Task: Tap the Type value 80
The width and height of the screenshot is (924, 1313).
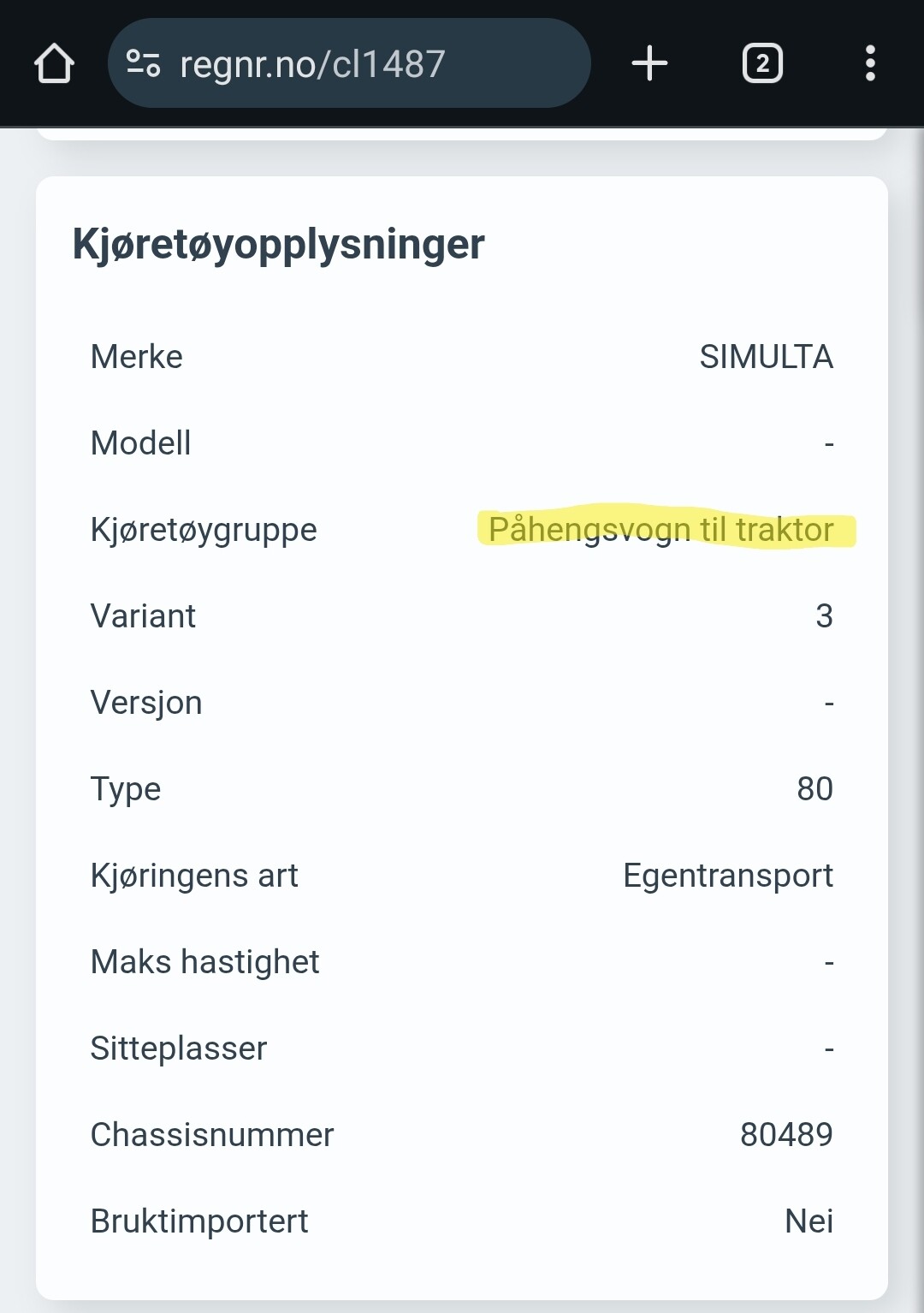Action: 814,789
